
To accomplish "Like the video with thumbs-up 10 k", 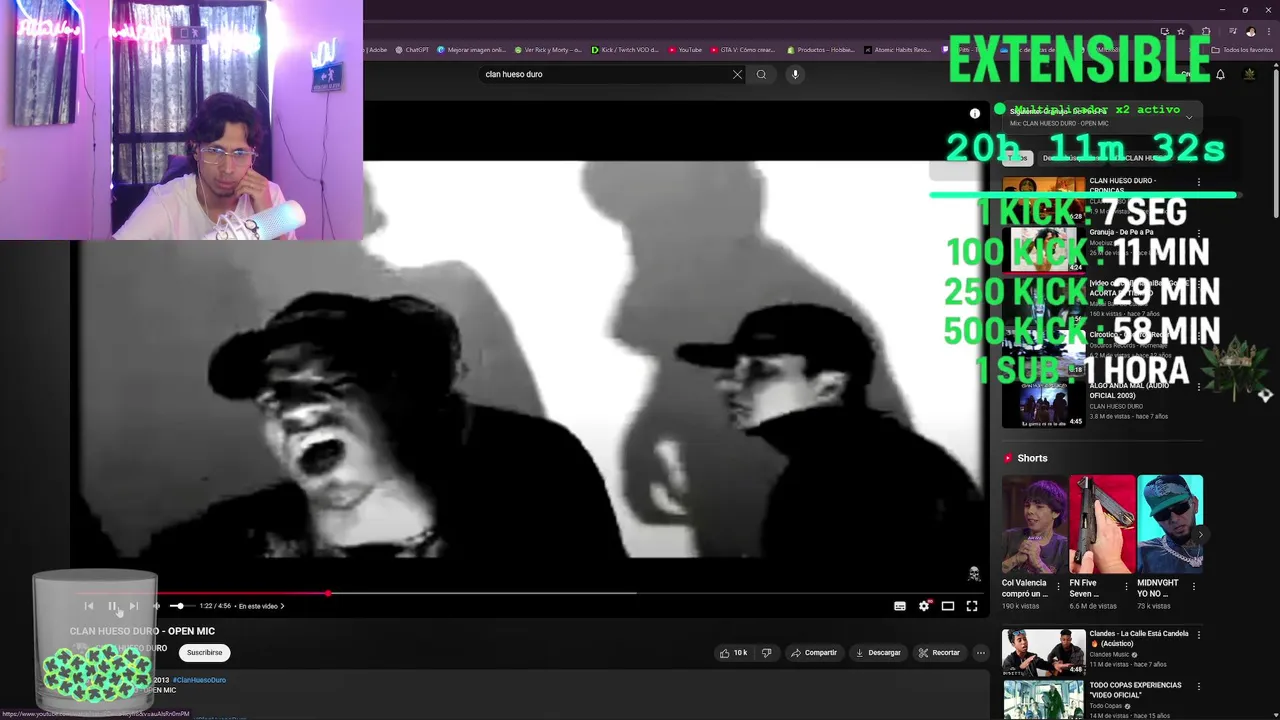I will [x=733, y=653].
